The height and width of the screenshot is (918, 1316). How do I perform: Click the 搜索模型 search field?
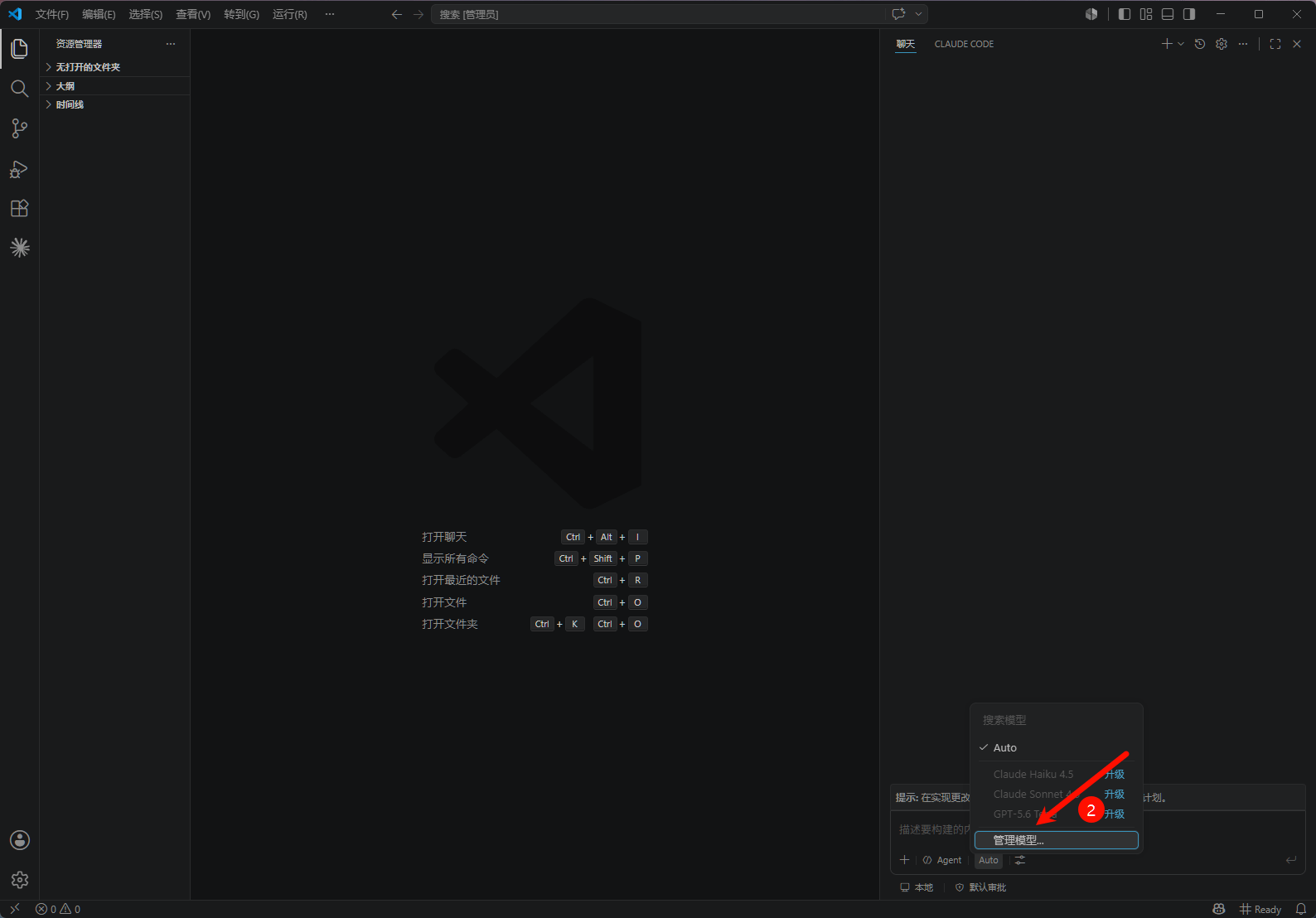pyautogui.click(x=1057, y=720)
